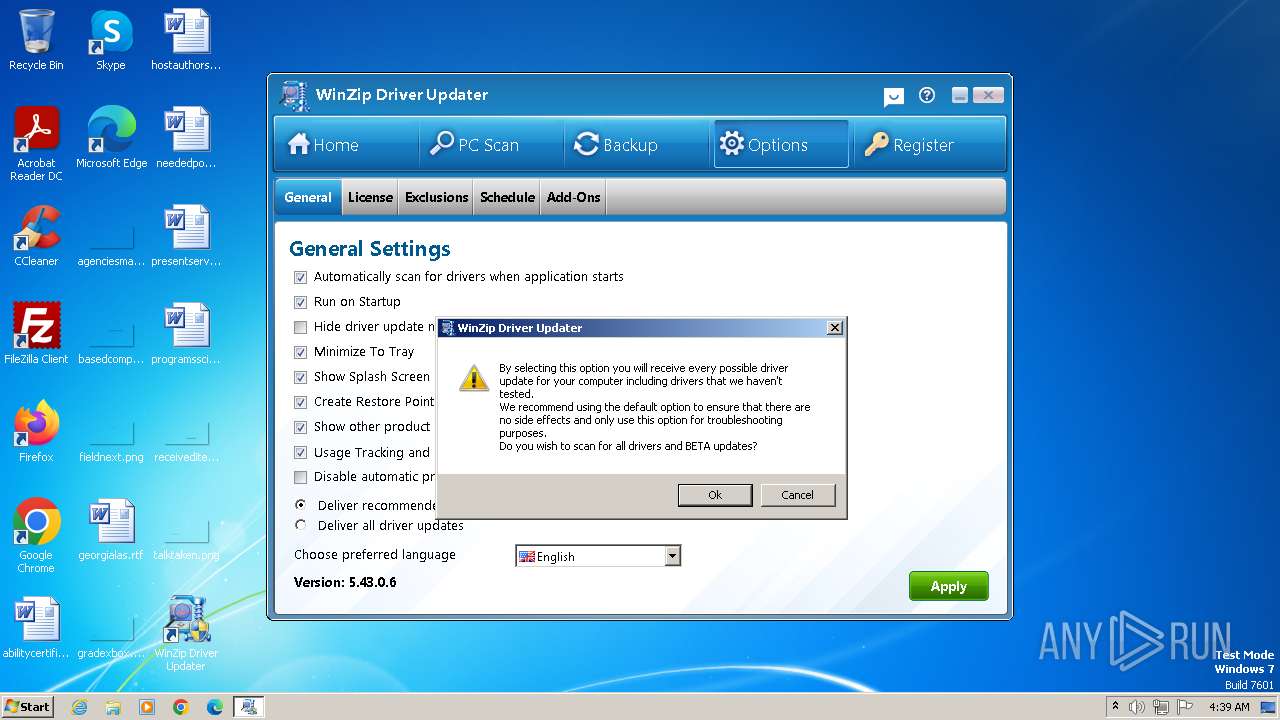Open Recycle Bin desktop icon
This screenshot has height=720, width=1280.
tap(36, 40)
